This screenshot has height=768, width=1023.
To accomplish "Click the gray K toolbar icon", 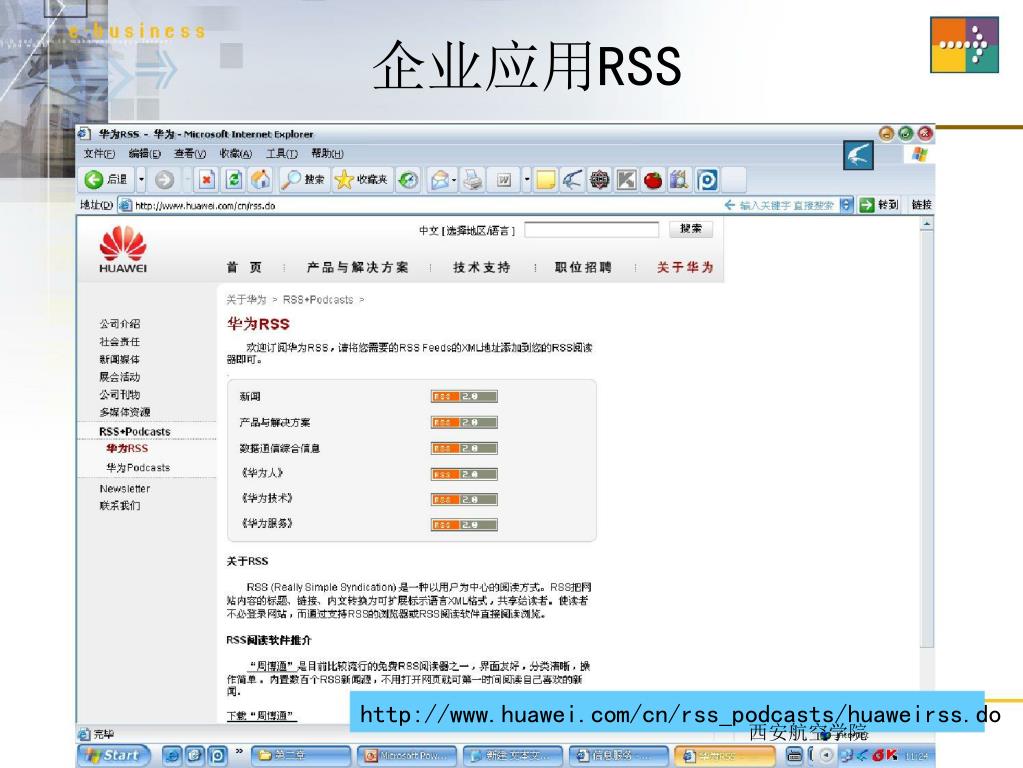I will pos(626,179).
